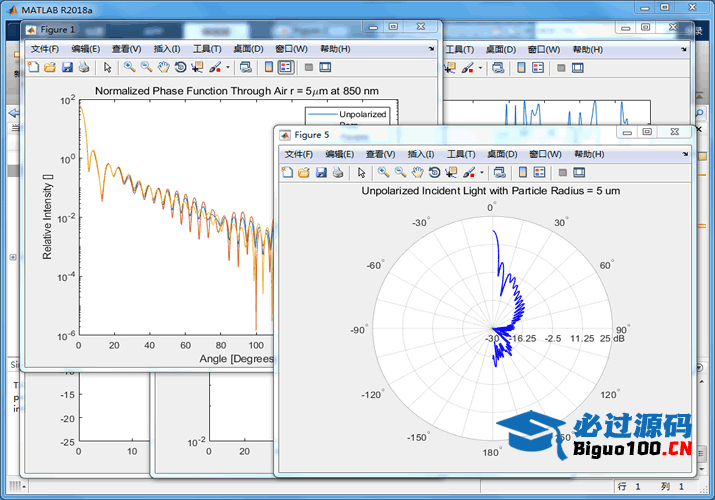
Task: Click dock arrow in Figure 1 menu bar
Action: (431, 49)
